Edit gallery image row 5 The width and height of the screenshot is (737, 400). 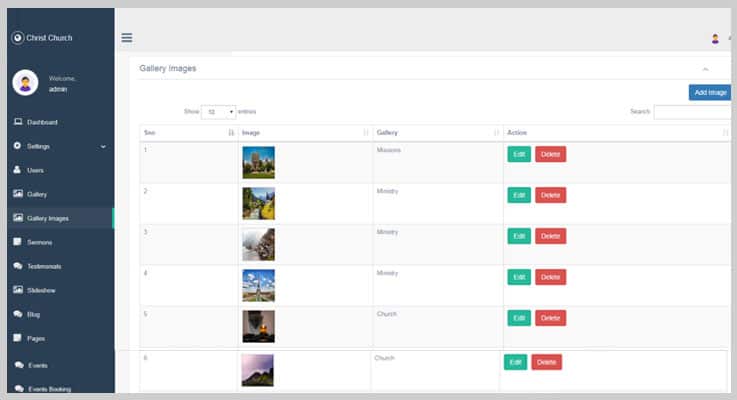[x=519, y=318]
